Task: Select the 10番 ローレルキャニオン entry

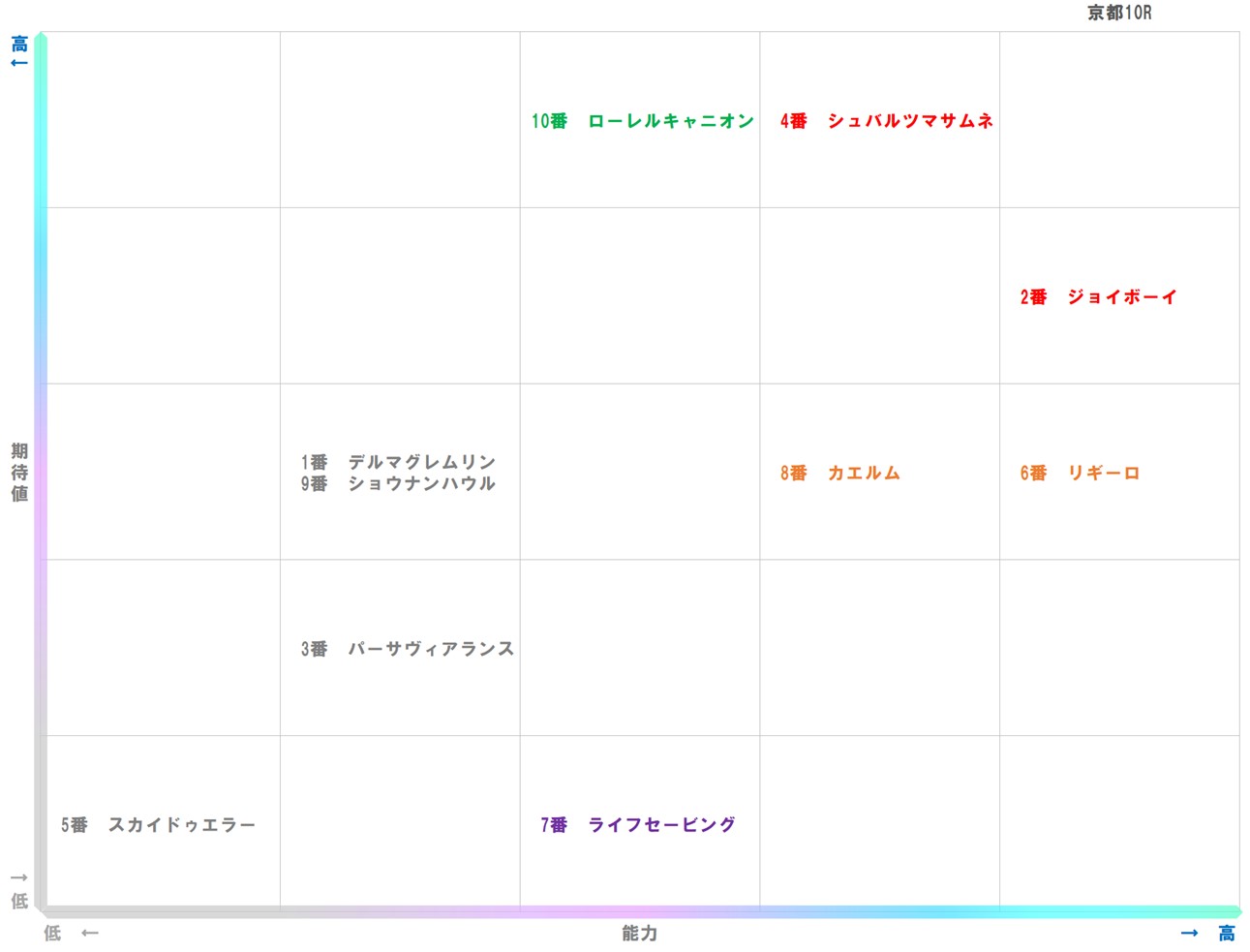Action: point(642,121)
